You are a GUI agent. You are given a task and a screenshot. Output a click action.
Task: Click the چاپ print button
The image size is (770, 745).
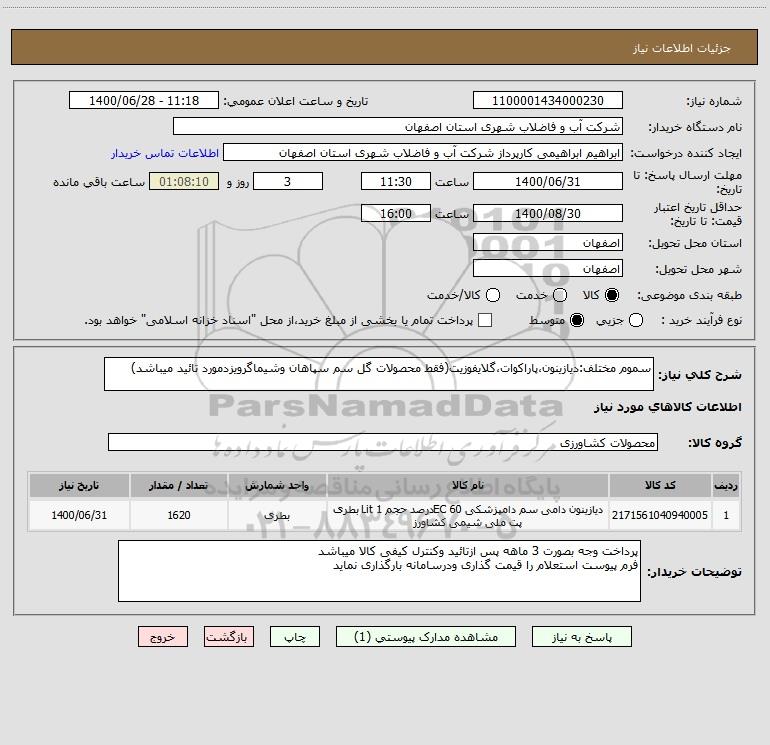point(295,637)
